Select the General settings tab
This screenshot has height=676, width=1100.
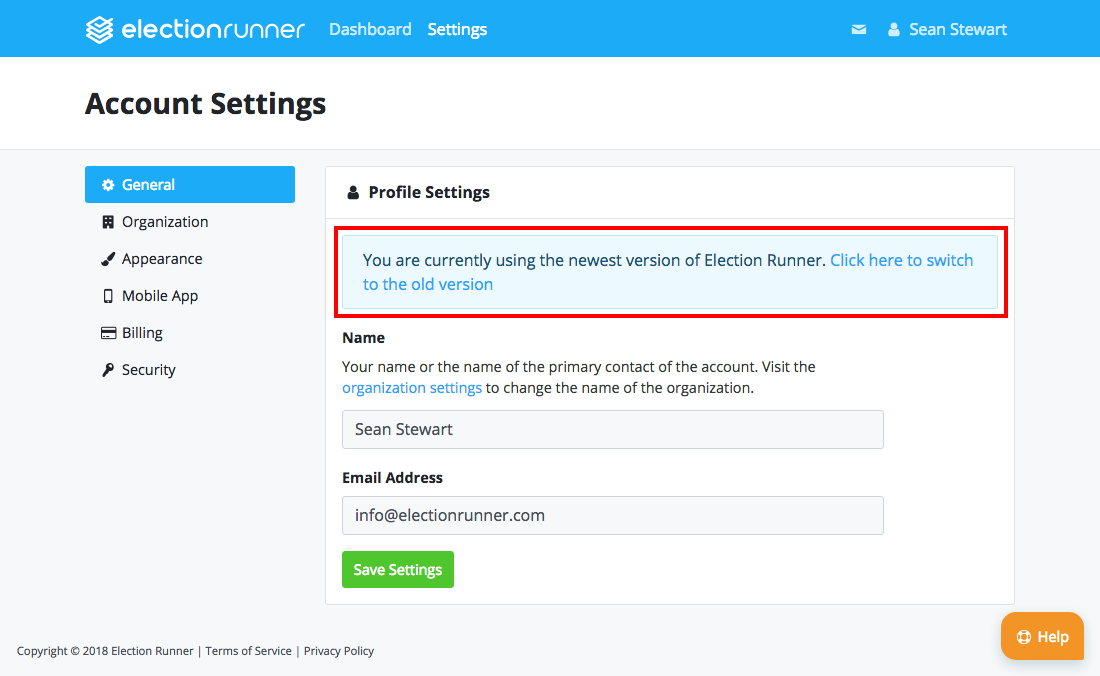coord(190,184)
